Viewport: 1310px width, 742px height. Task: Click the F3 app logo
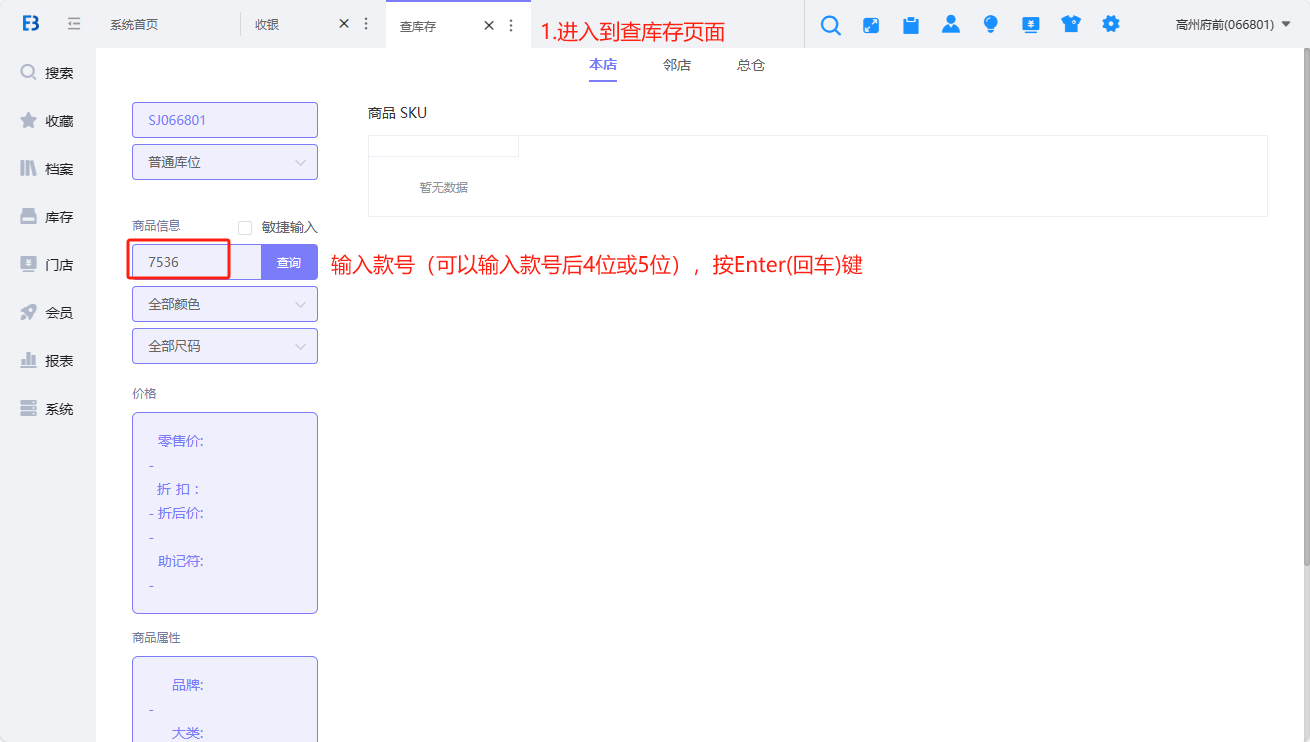coord(31,24)
